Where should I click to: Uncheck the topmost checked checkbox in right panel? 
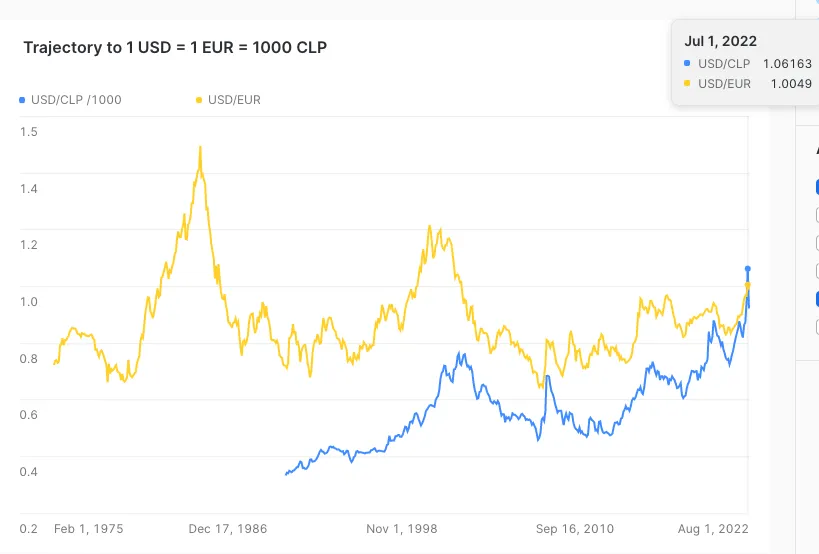pos(816,187)
